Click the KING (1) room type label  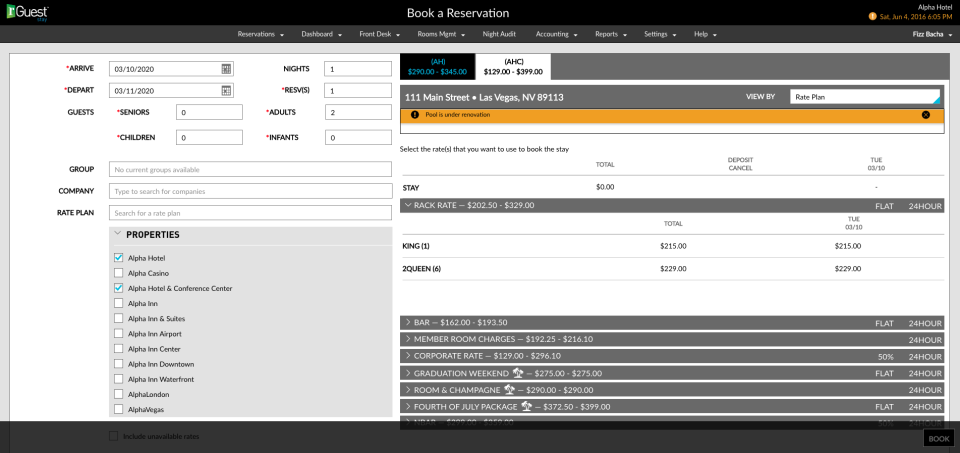click(416, 246)
